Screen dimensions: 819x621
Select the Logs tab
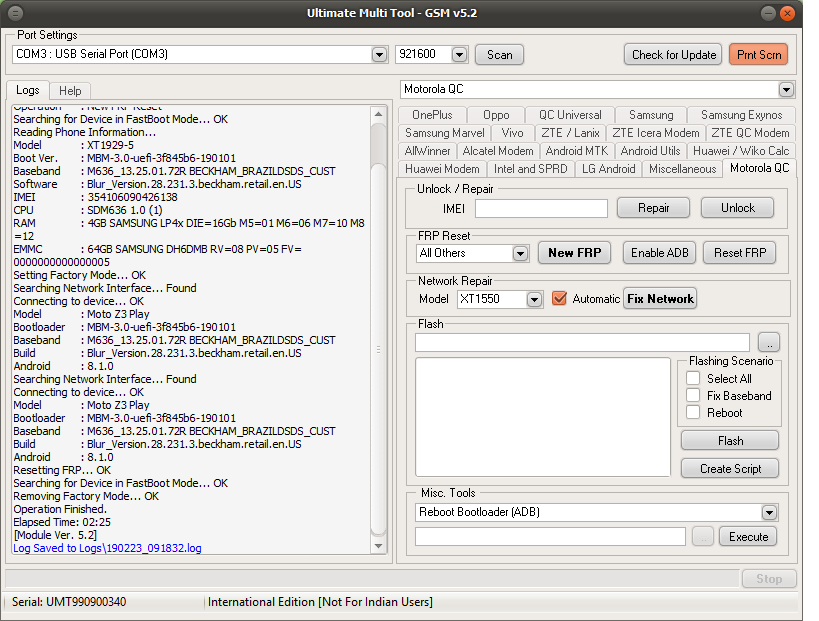point(28,90)
